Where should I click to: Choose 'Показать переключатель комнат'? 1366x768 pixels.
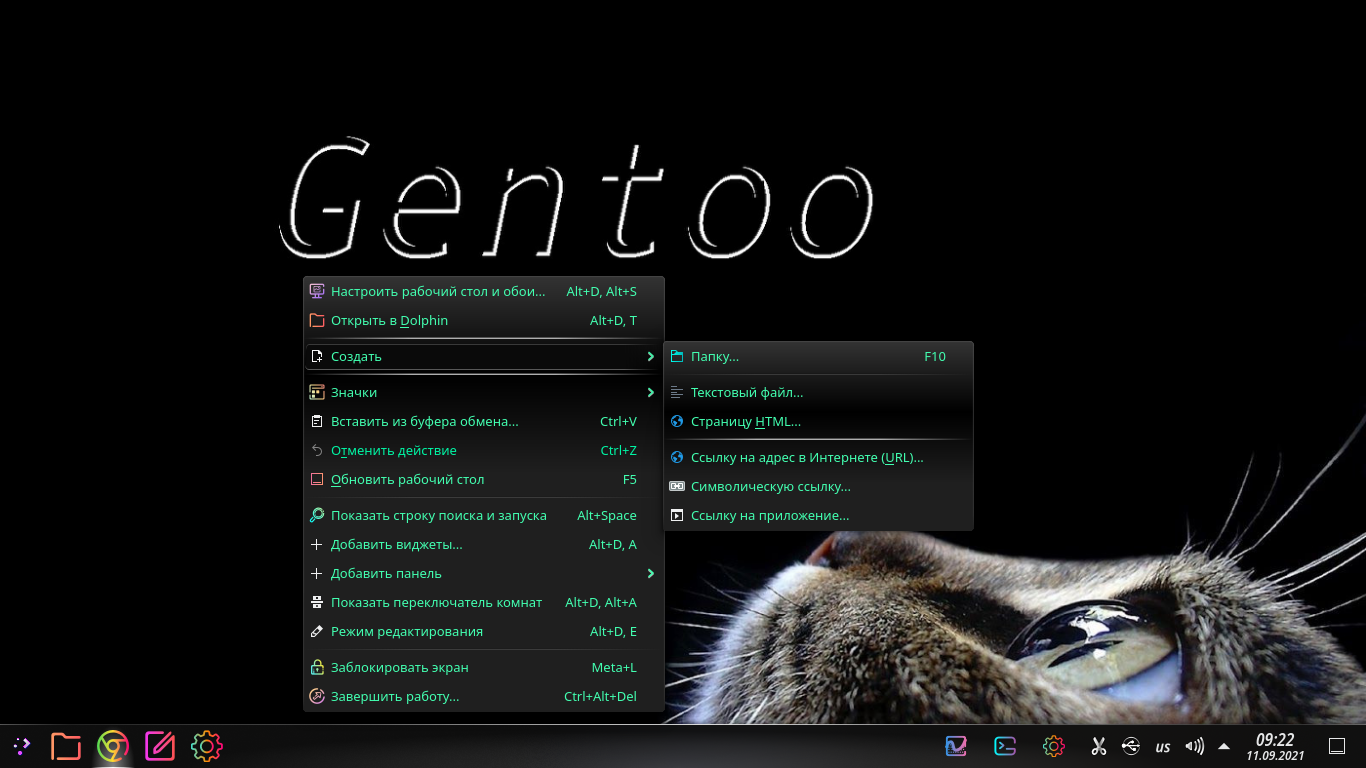484,602
